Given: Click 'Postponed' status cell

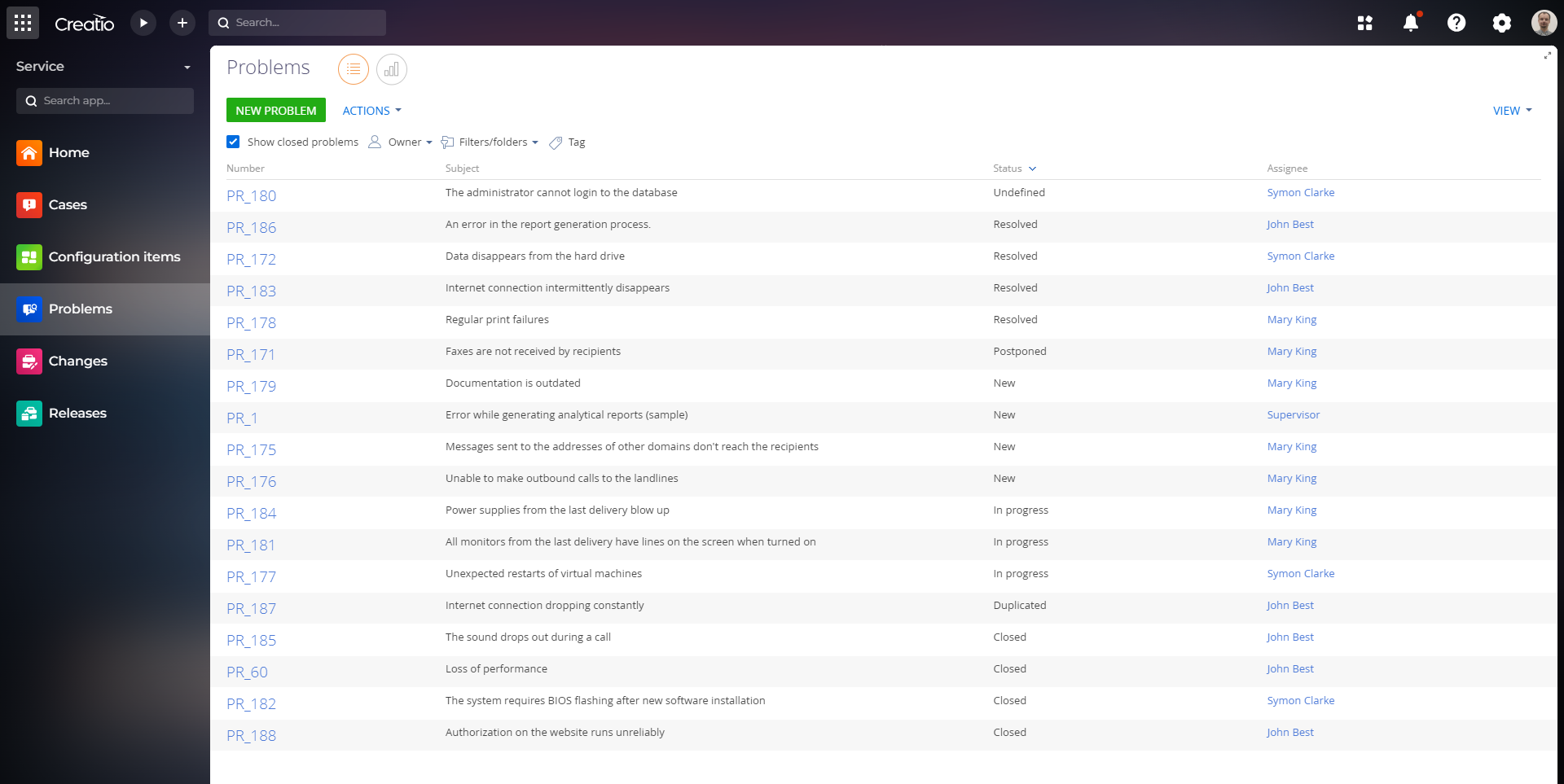Looking at the screenshot, I should 1020,352.
